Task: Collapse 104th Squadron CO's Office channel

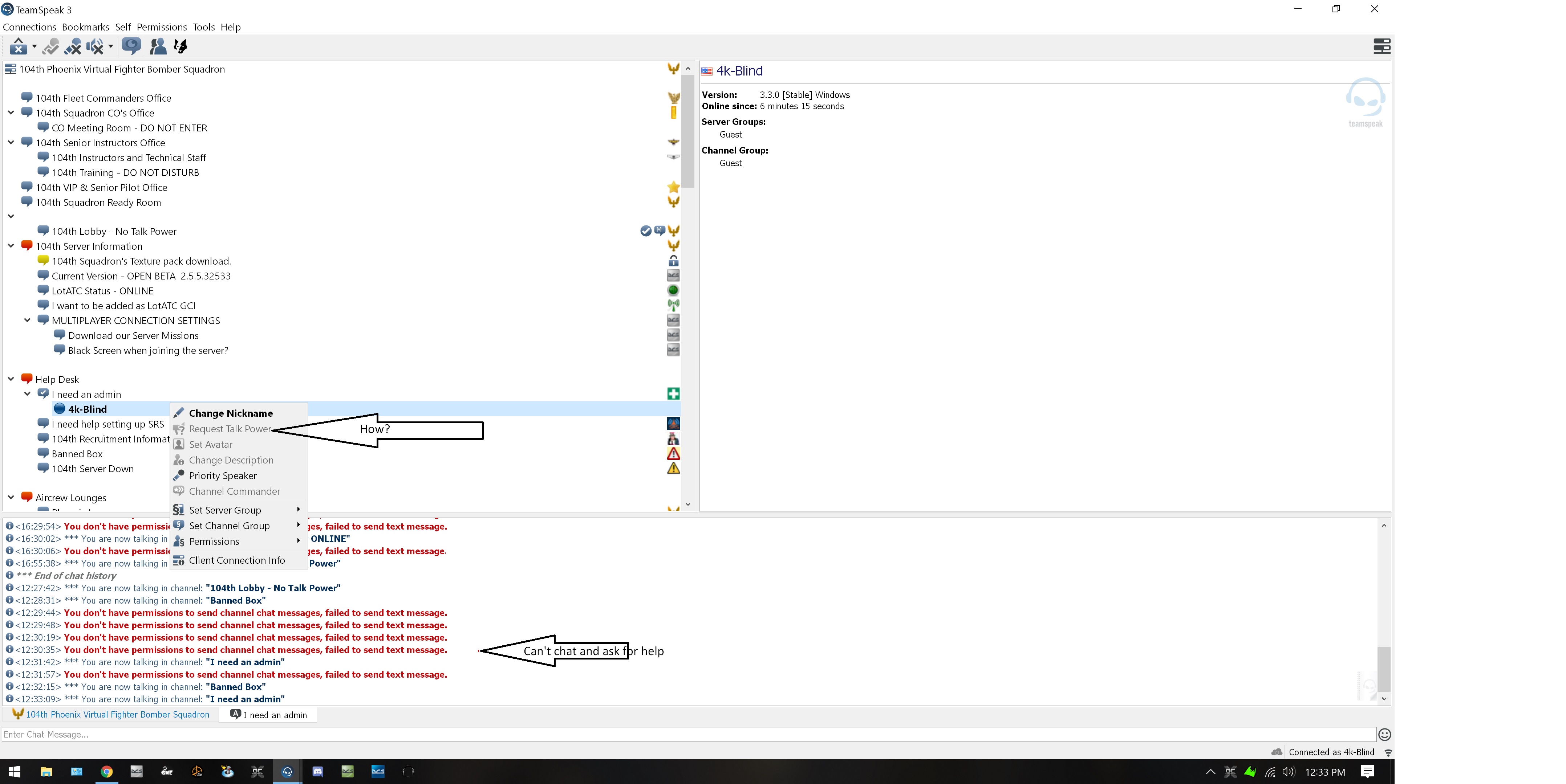Action: click(x=11, y=113)
